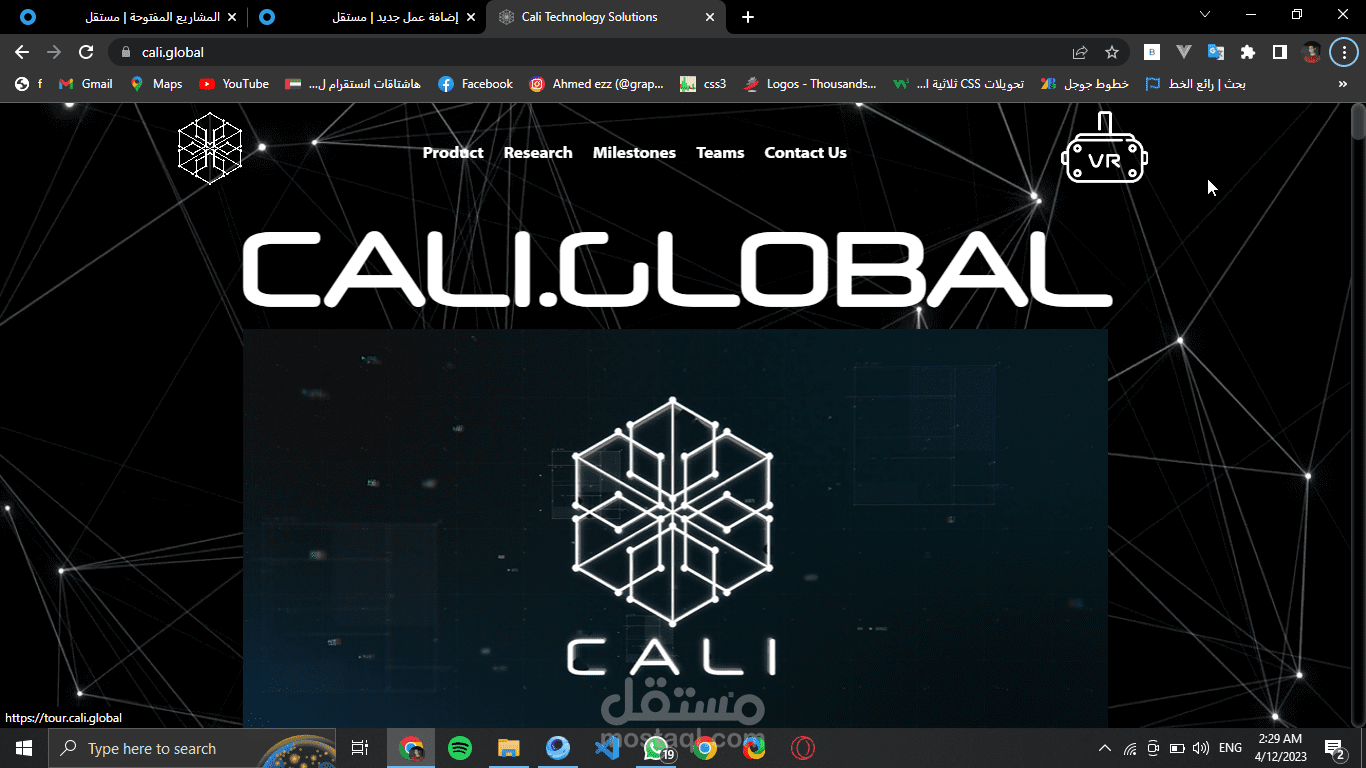The height and width of the screenshot is (768, 1366).
Task: Open the Logos - Thousands bookmark
Action: (x=810, y=84)
